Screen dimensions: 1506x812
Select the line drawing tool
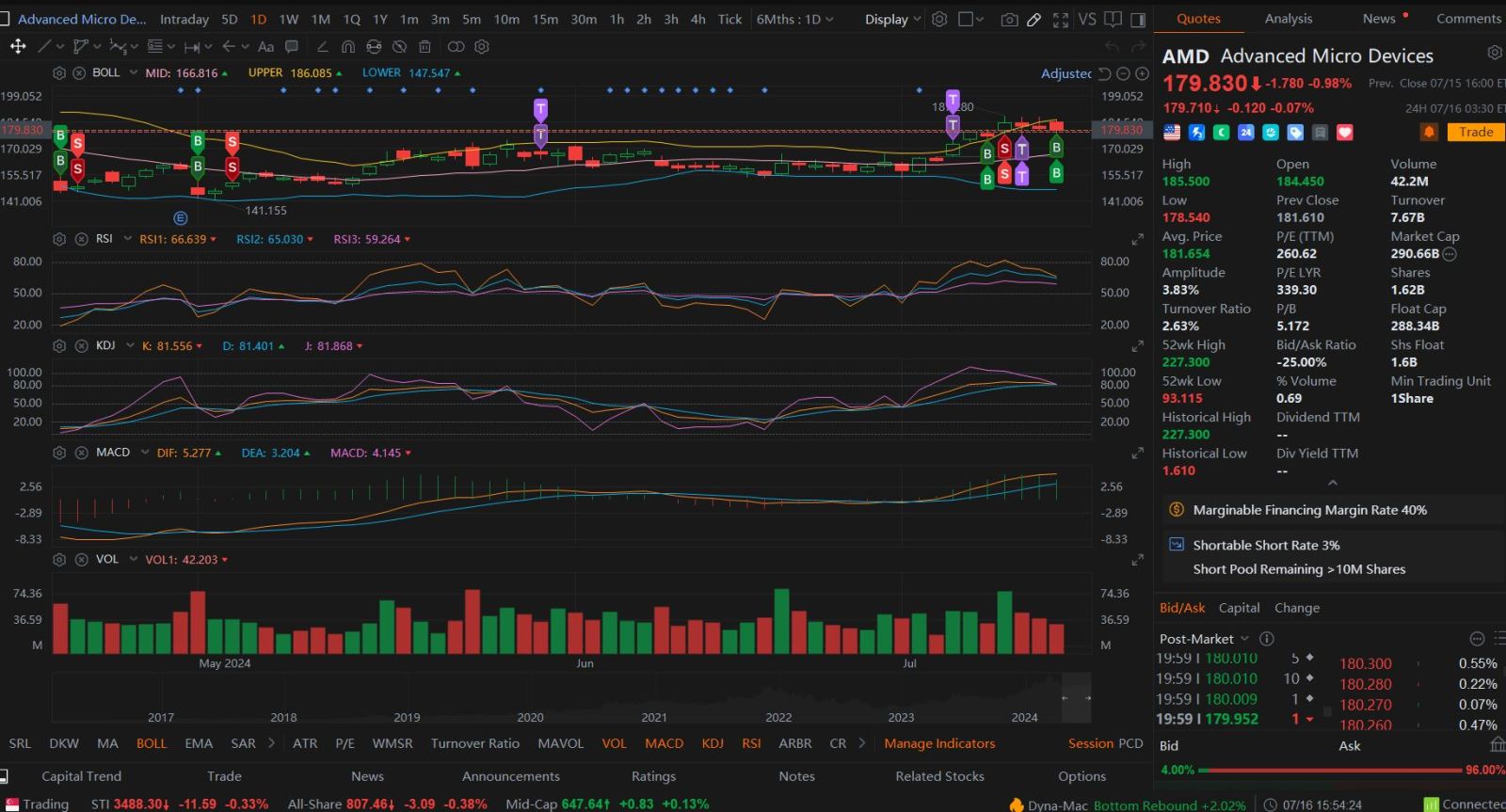[44, 46]
